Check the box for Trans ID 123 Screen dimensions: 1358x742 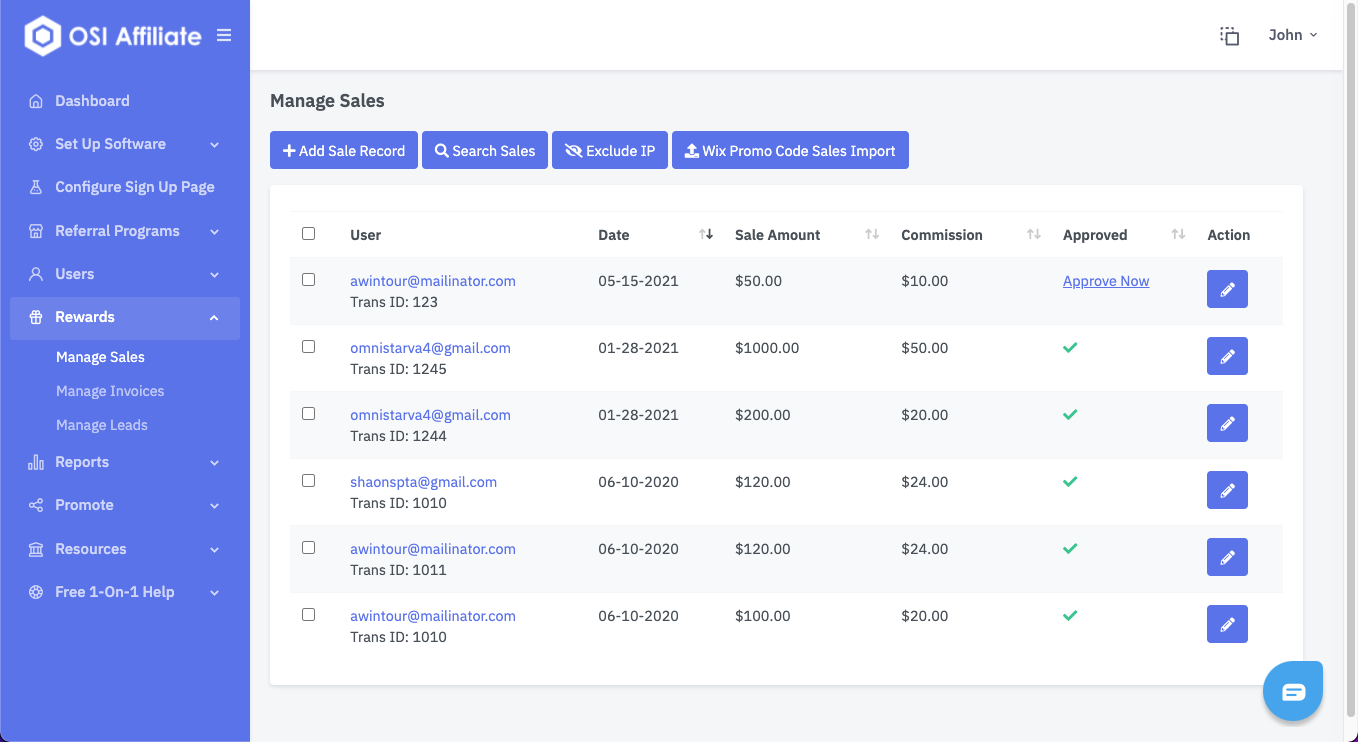tap(308, 280)
